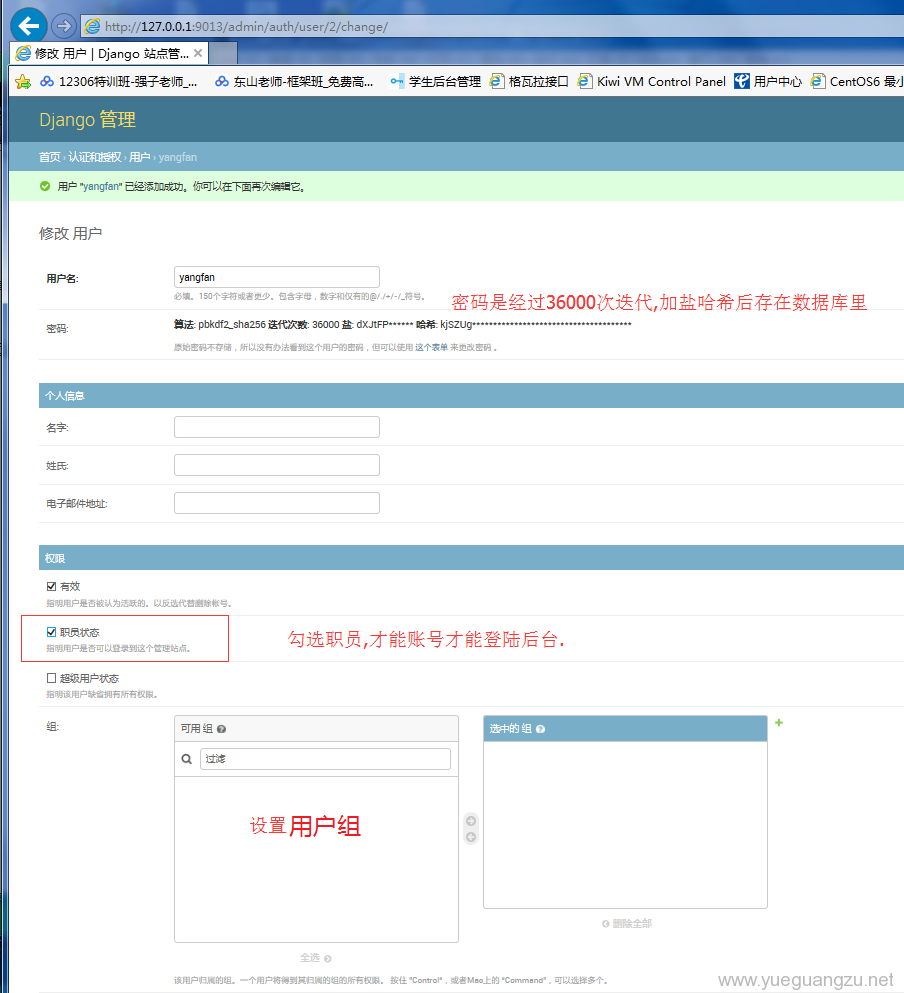Click the 用户中心 bookmark's icon
The image size is (904, 993).
coord(741,81)
